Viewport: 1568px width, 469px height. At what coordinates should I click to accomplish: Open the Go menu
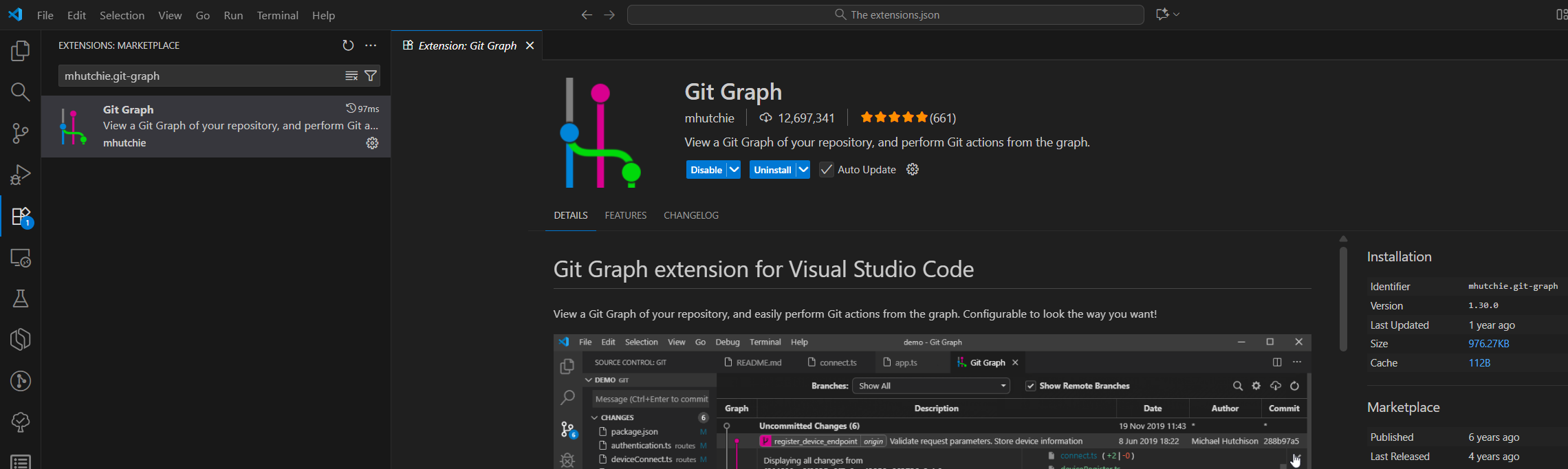(203, 15)
